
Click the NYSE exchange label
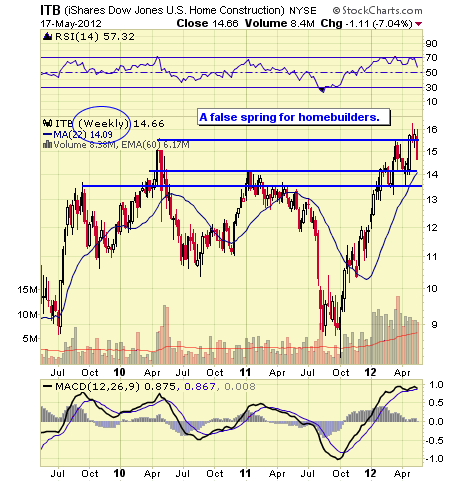pyautogui.click(x=303, y=11)
